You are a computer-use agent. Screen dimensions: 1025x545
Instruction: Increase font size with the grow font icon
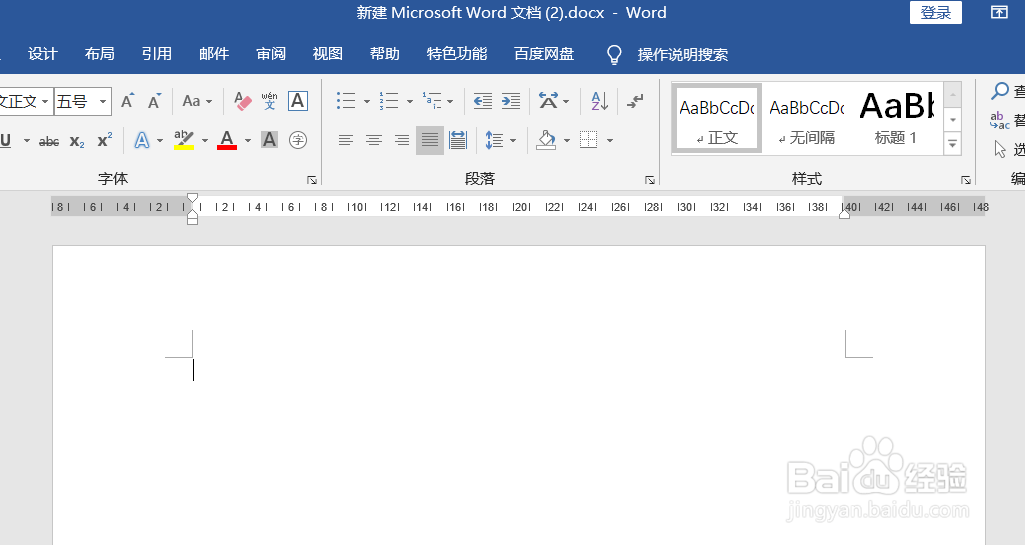click(127, 101)
